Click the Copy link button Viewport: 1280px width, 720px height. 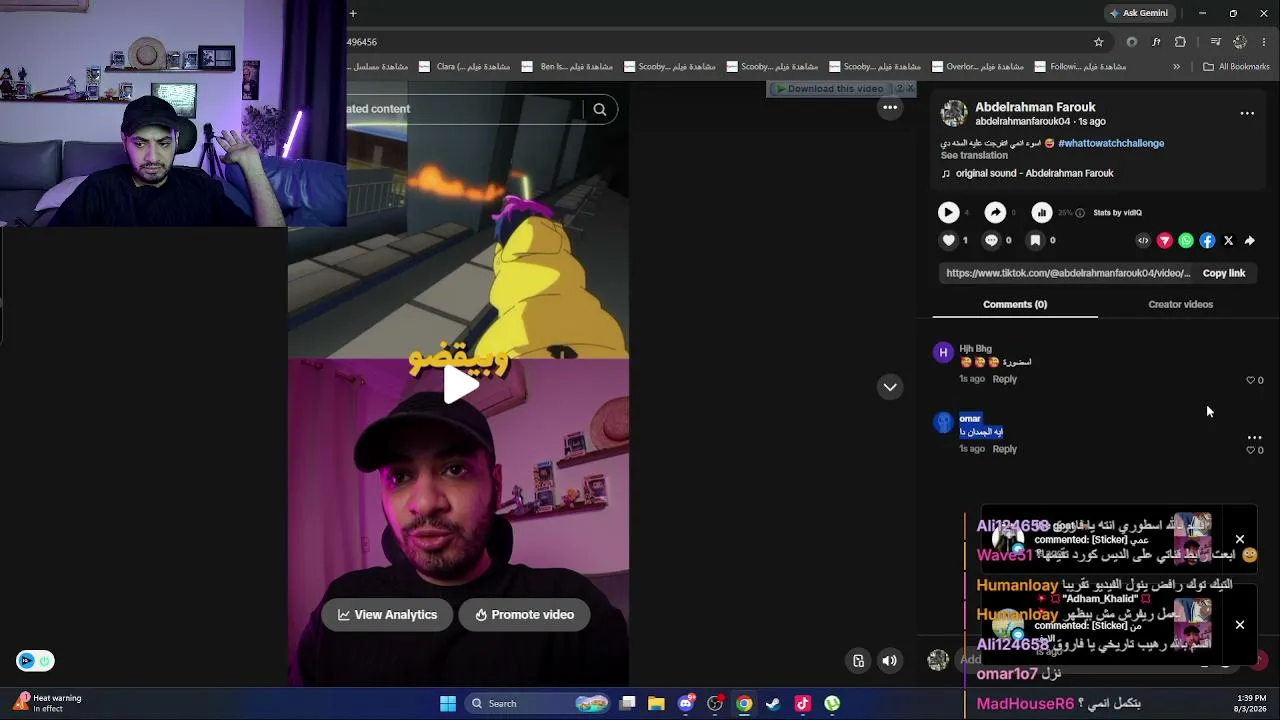coord(1224,273)
